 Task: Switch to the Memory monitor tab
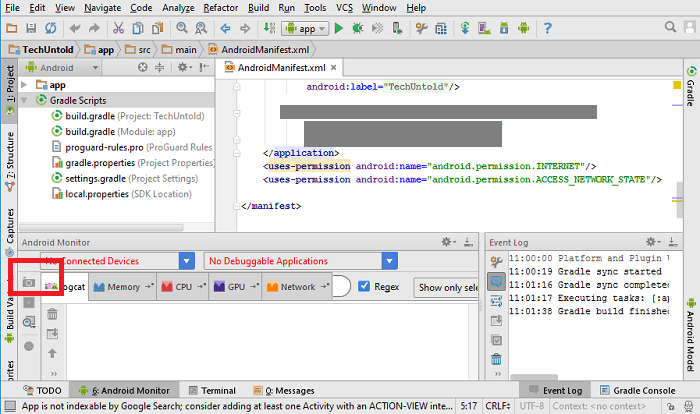click(123, 287)
